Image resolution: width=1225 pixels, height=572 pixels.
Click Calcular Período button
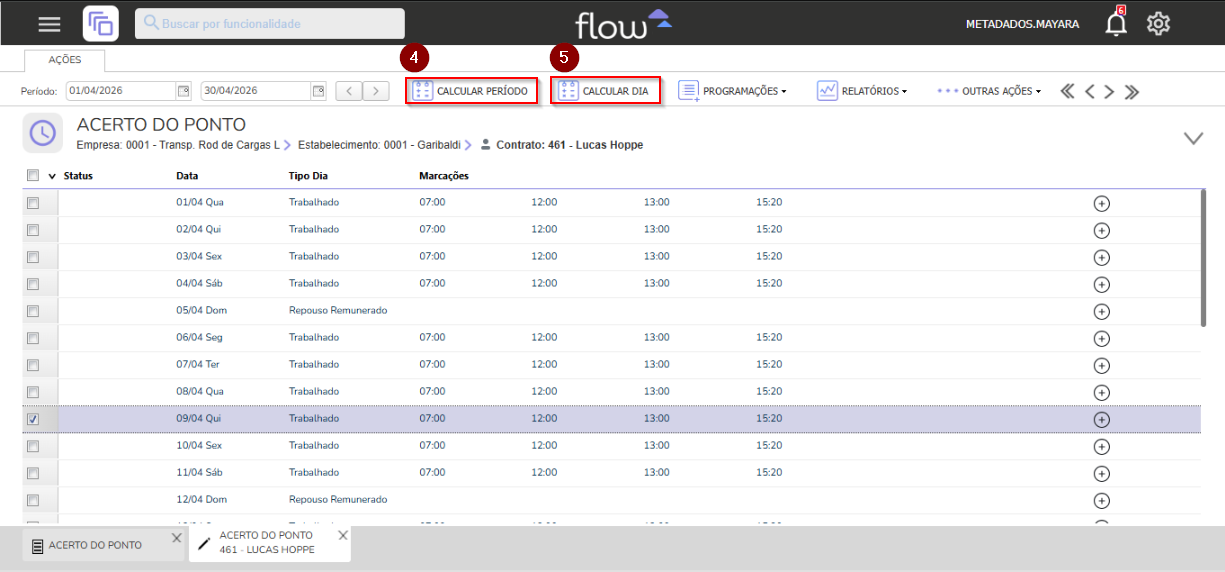tap(472, 91)
